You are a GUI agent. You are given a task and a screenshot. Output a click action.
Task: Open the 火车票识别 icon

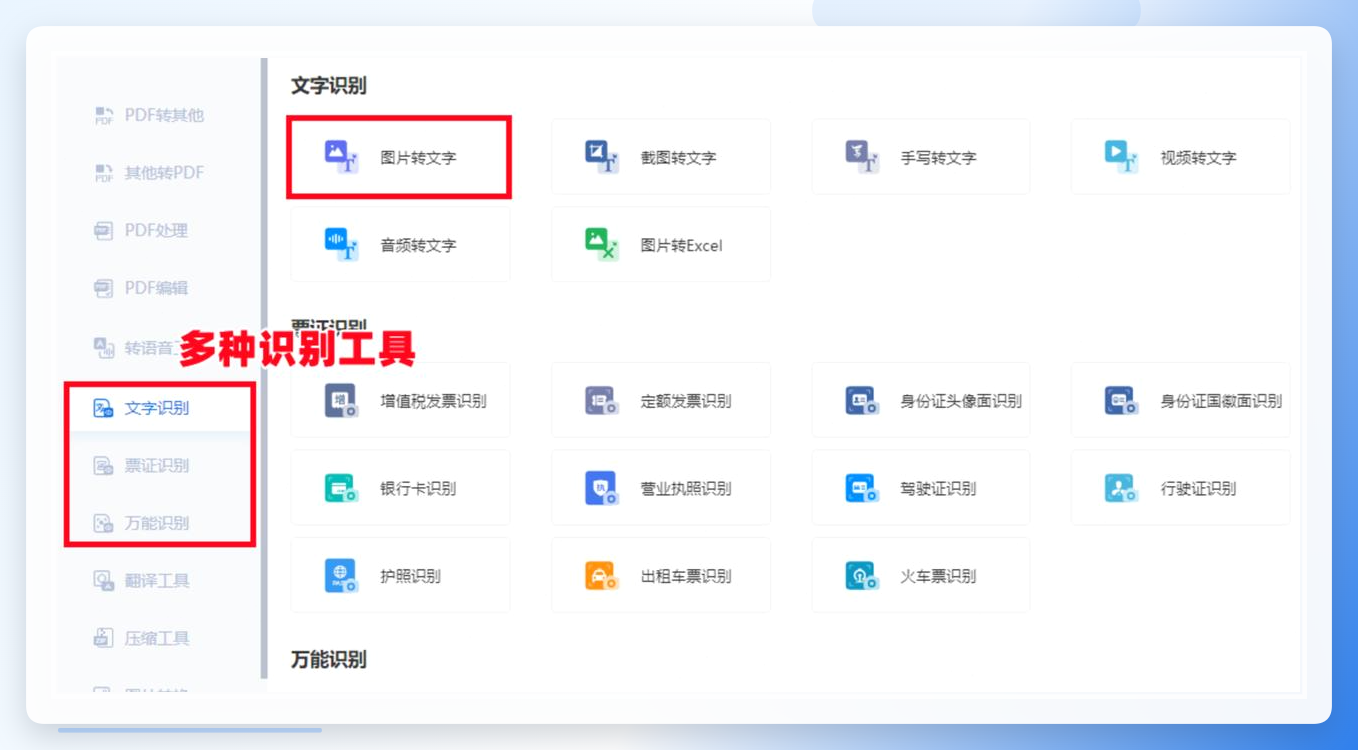(x=862, y=576)
